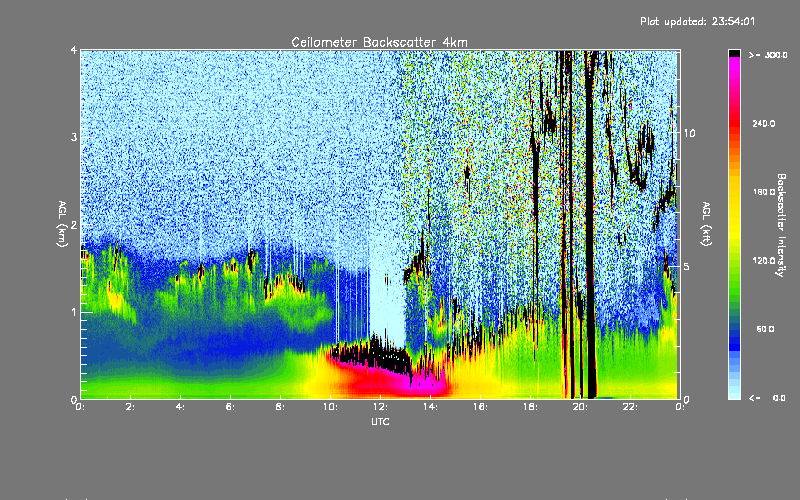Select the "AGL (kft)" axis label
This screenshot has height=500, width=800.
pyautogui.click(x=706, y=224)
